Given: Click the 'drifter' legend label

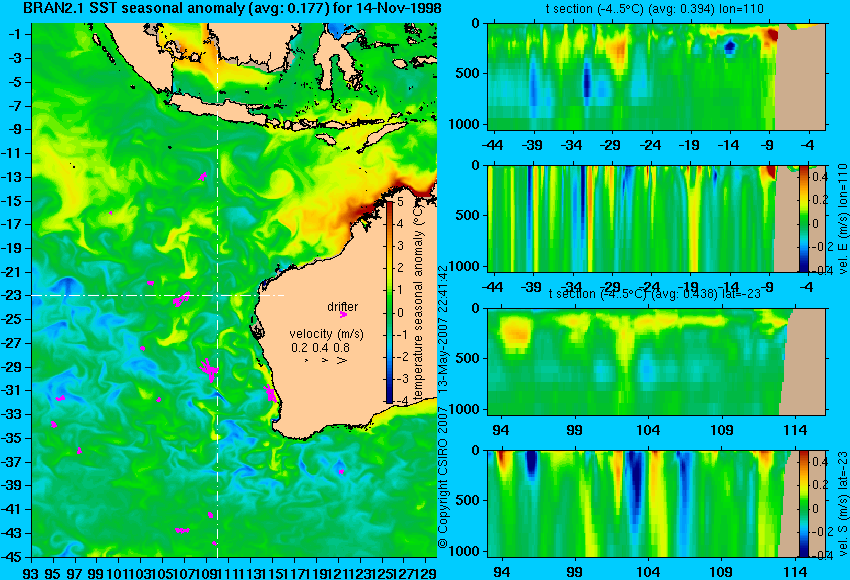Looking at the screenshot, I should click(343, 306).
